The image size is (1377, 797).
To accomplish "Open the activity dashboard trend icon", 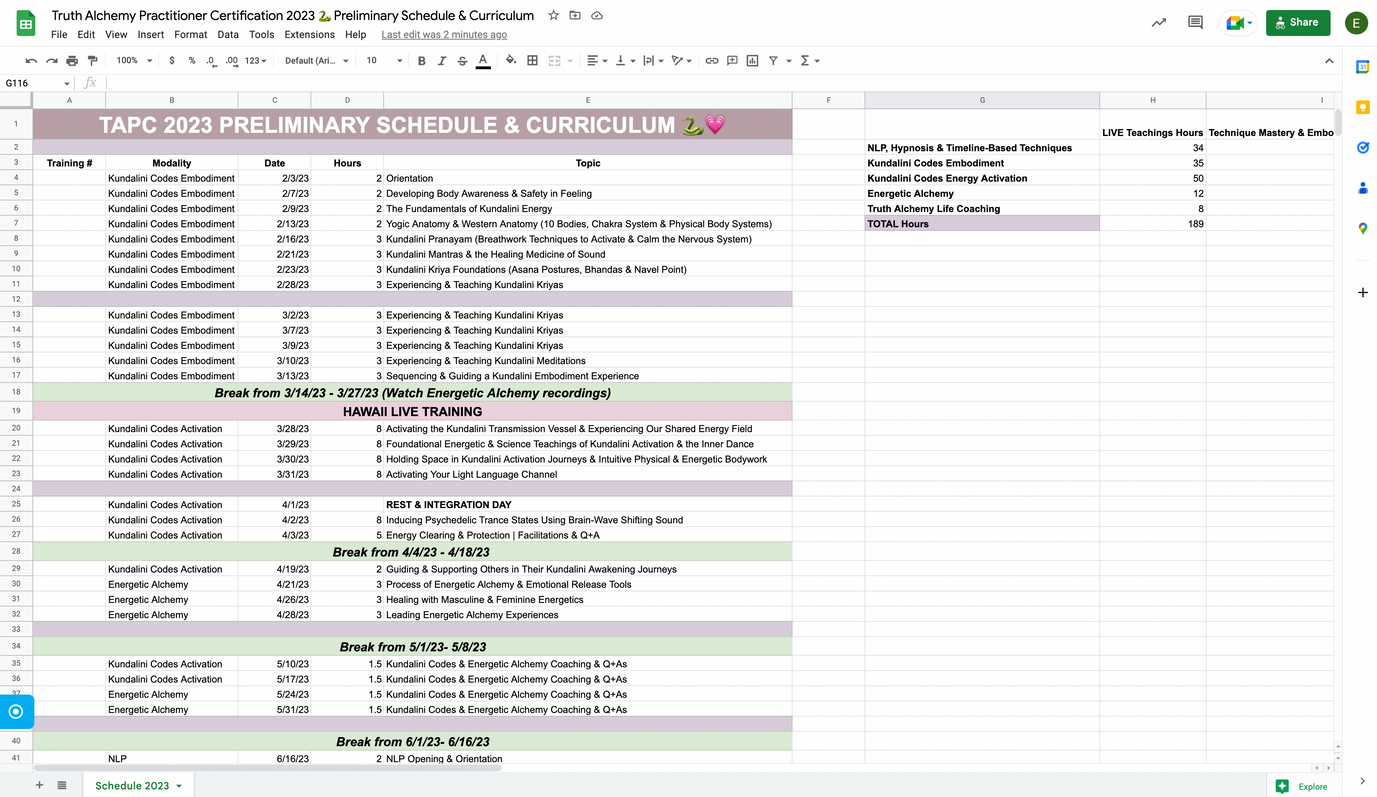I will coord(1158,22).
